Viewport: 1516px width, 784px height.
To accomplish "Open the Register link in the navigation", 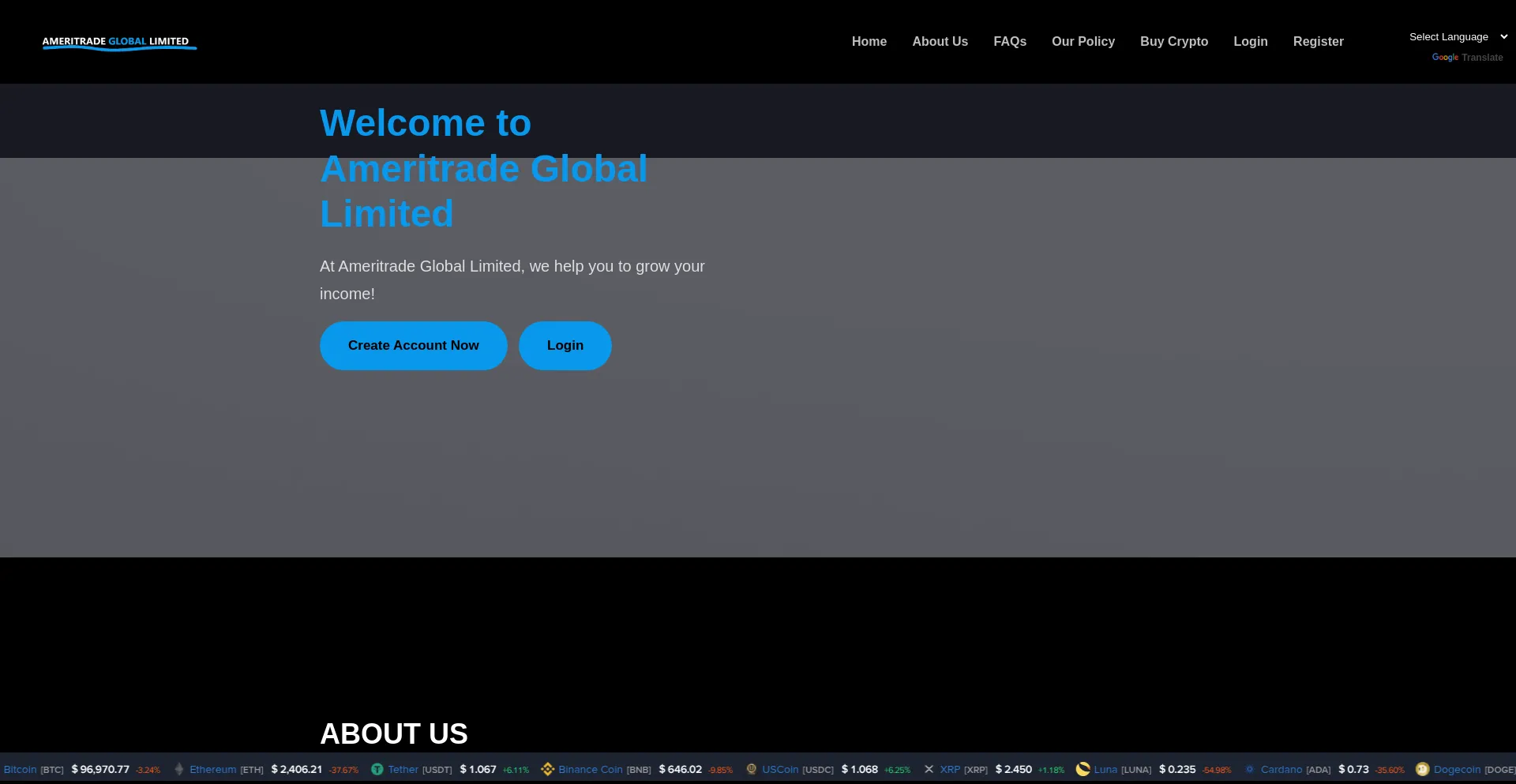I will tap(1318, 42).
